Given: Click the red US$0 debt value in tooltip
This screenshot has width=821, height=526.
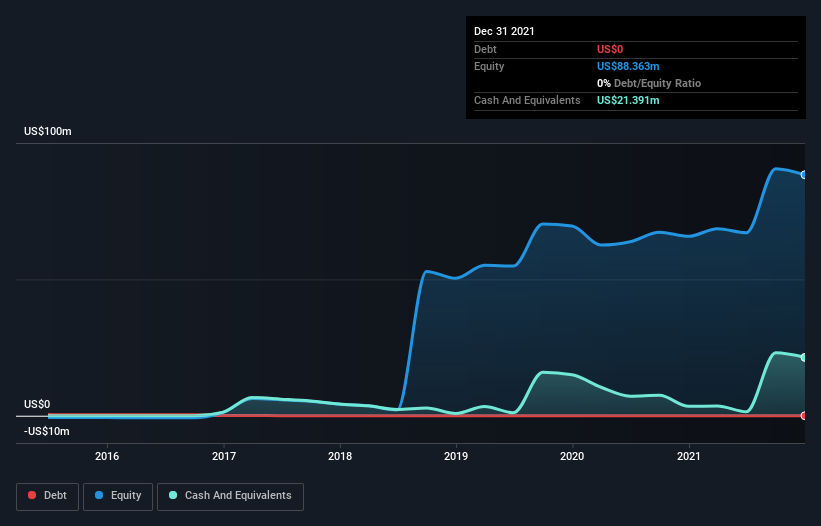Looking at the screenshot, I should point(610,49).
